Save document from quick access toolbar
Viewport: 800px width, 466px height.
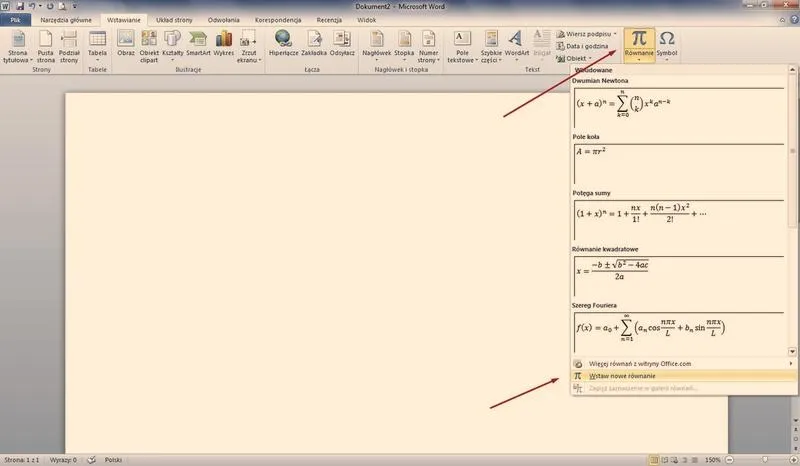tap(20, 6)
